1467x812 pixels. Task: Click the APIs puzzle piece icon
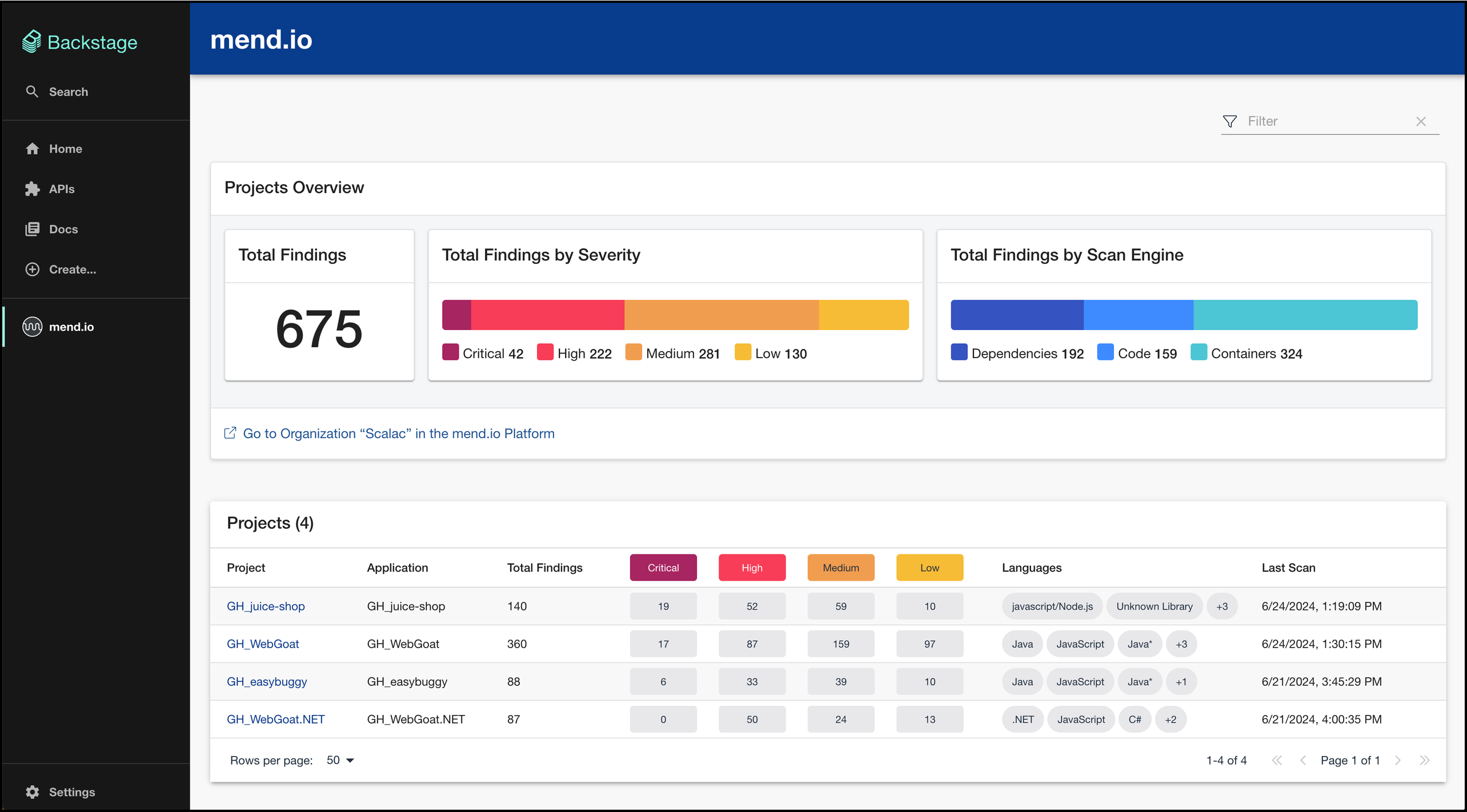tap(33, 189)
